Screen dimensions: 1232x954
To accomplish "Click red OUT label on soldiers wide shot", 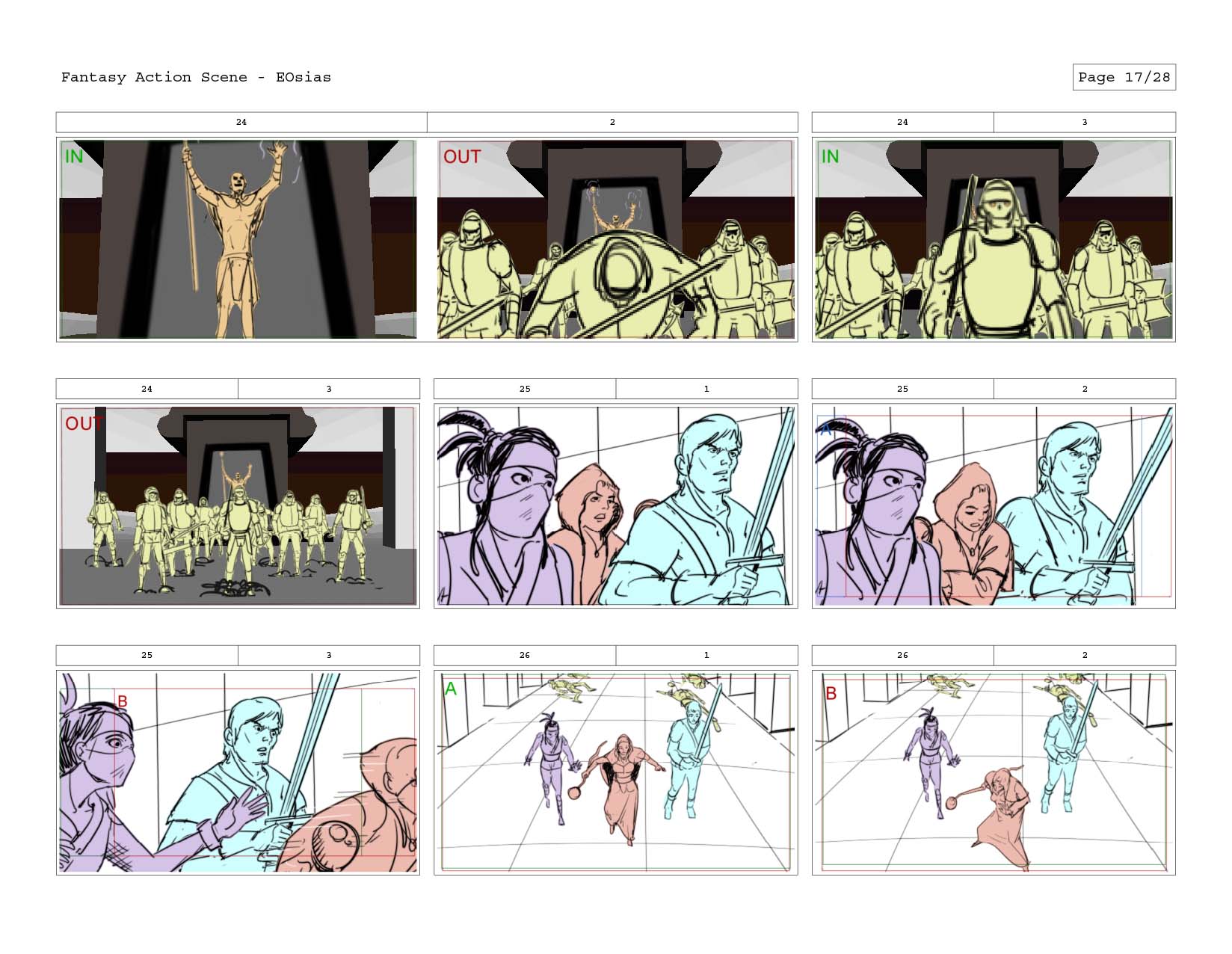I will 83,424.
